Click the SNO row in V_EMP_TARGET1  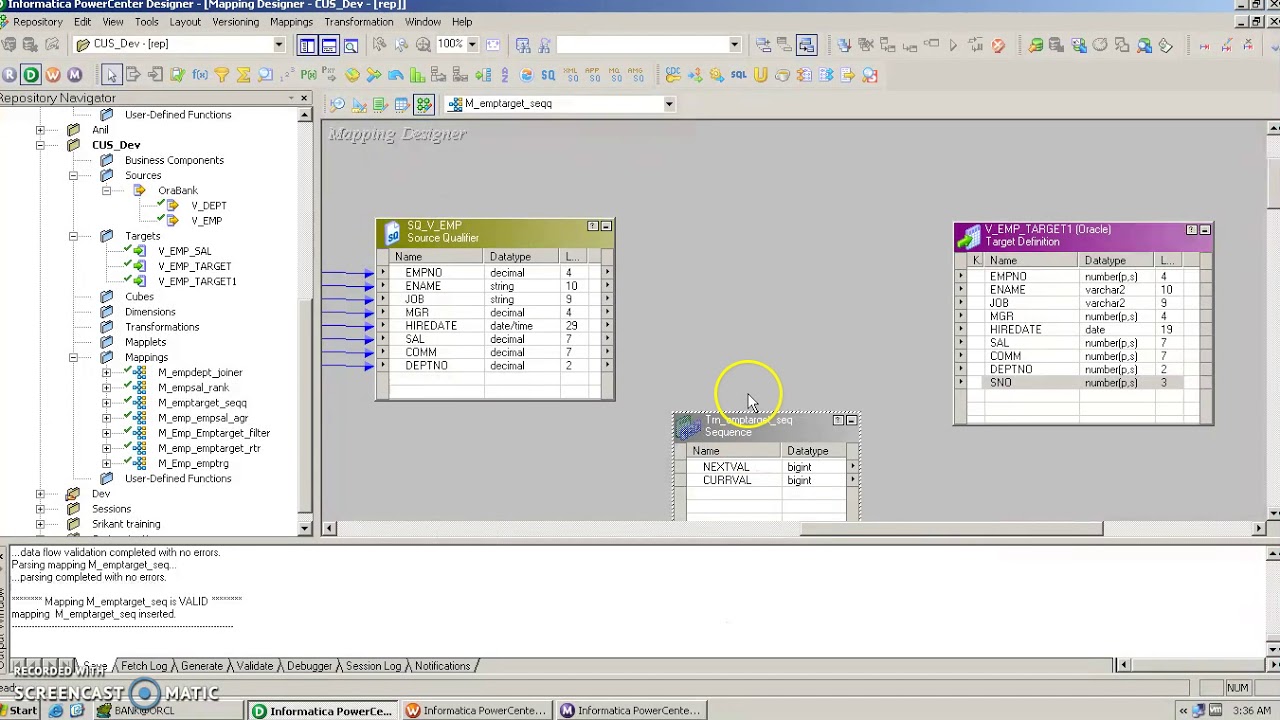click(1075, 383)
